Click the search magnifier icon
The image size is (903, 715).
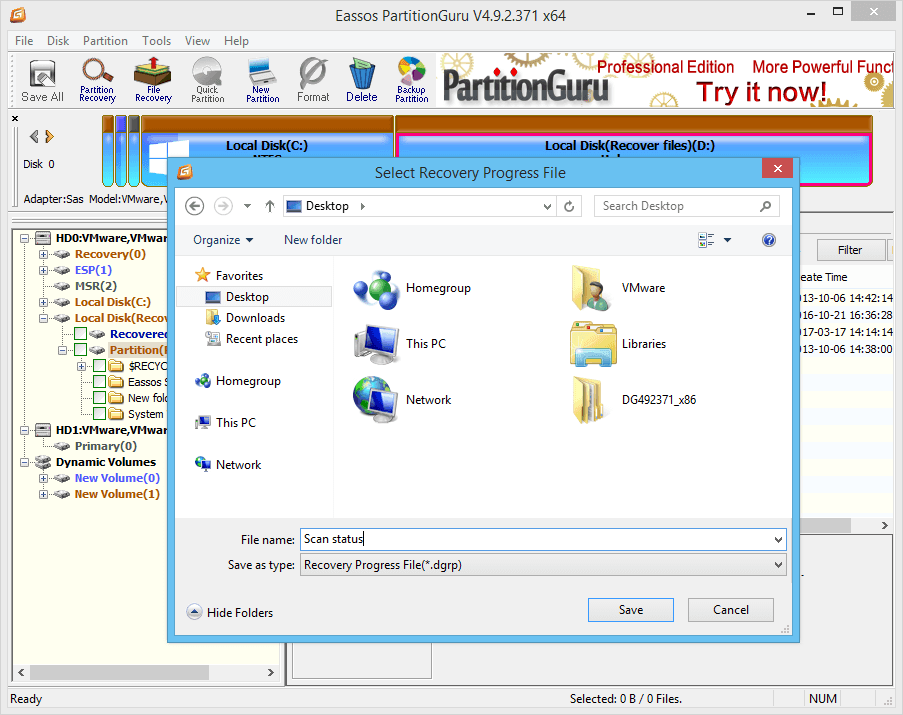pos(765,206)
